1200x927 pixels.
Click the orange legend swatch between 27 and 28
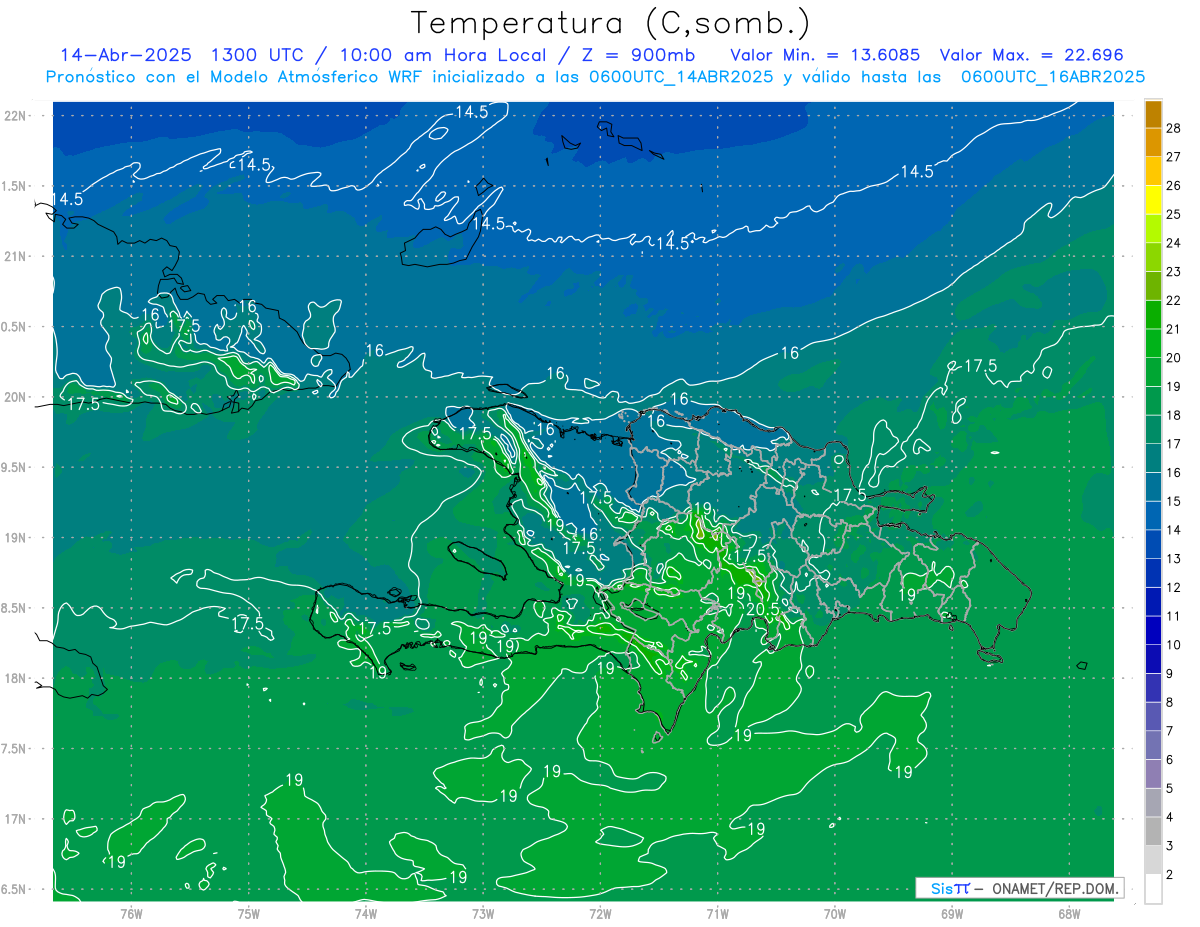[x=1153, y=142]
